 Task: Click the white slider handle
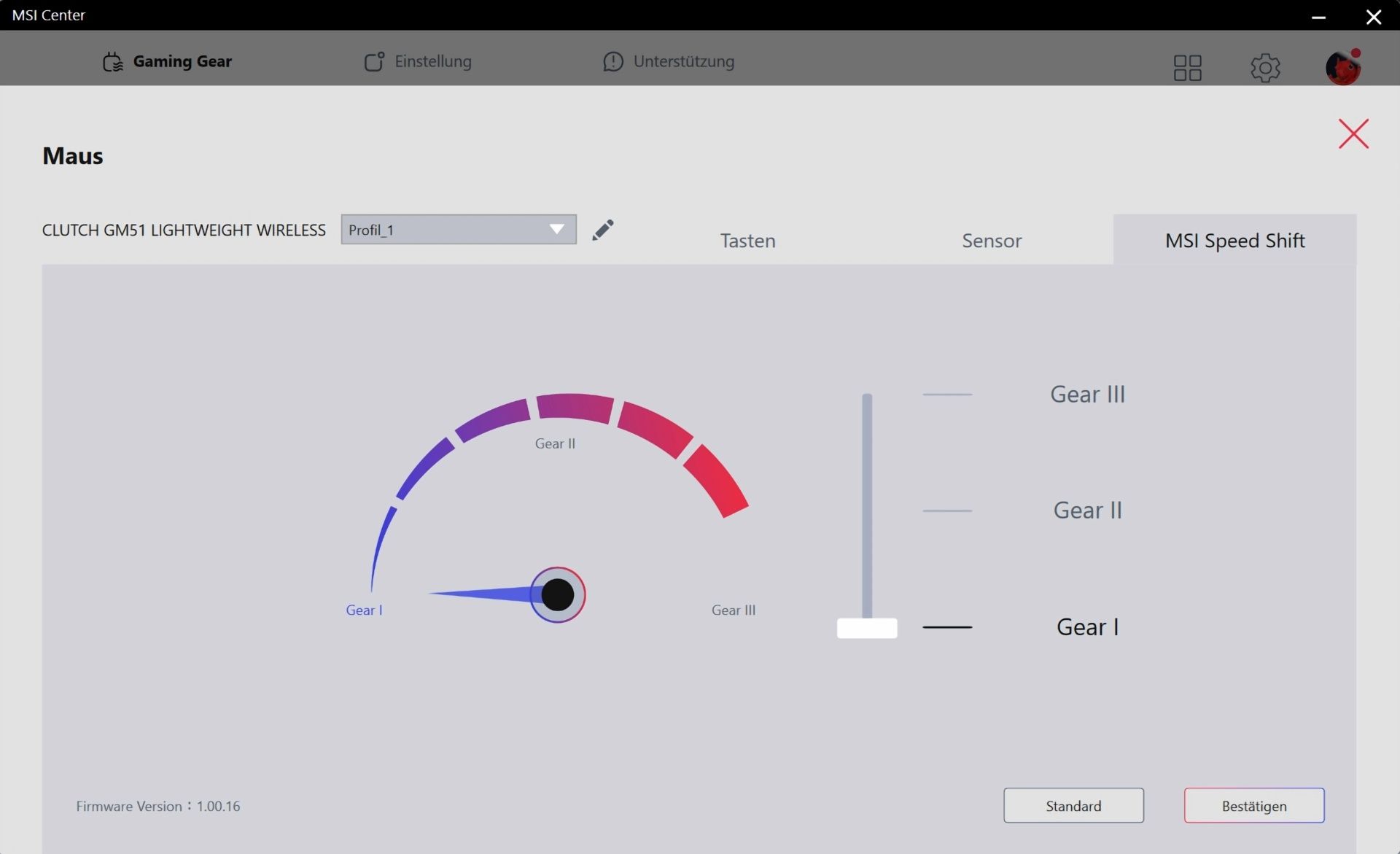pyautogui.click(x=867, y=628)
